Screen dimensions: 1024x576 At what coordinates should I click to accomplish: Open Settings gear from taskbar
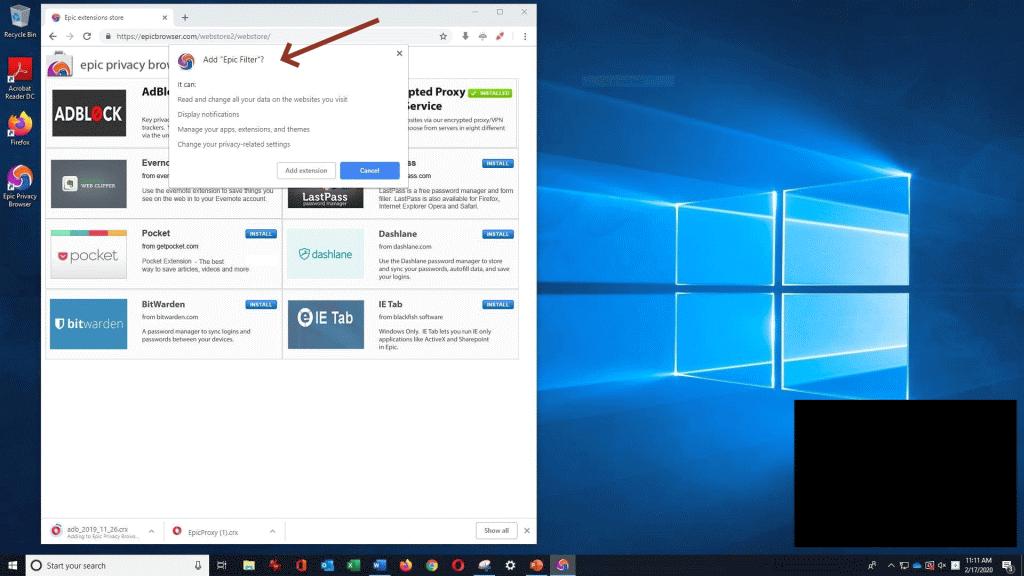[x=510, y=566]
